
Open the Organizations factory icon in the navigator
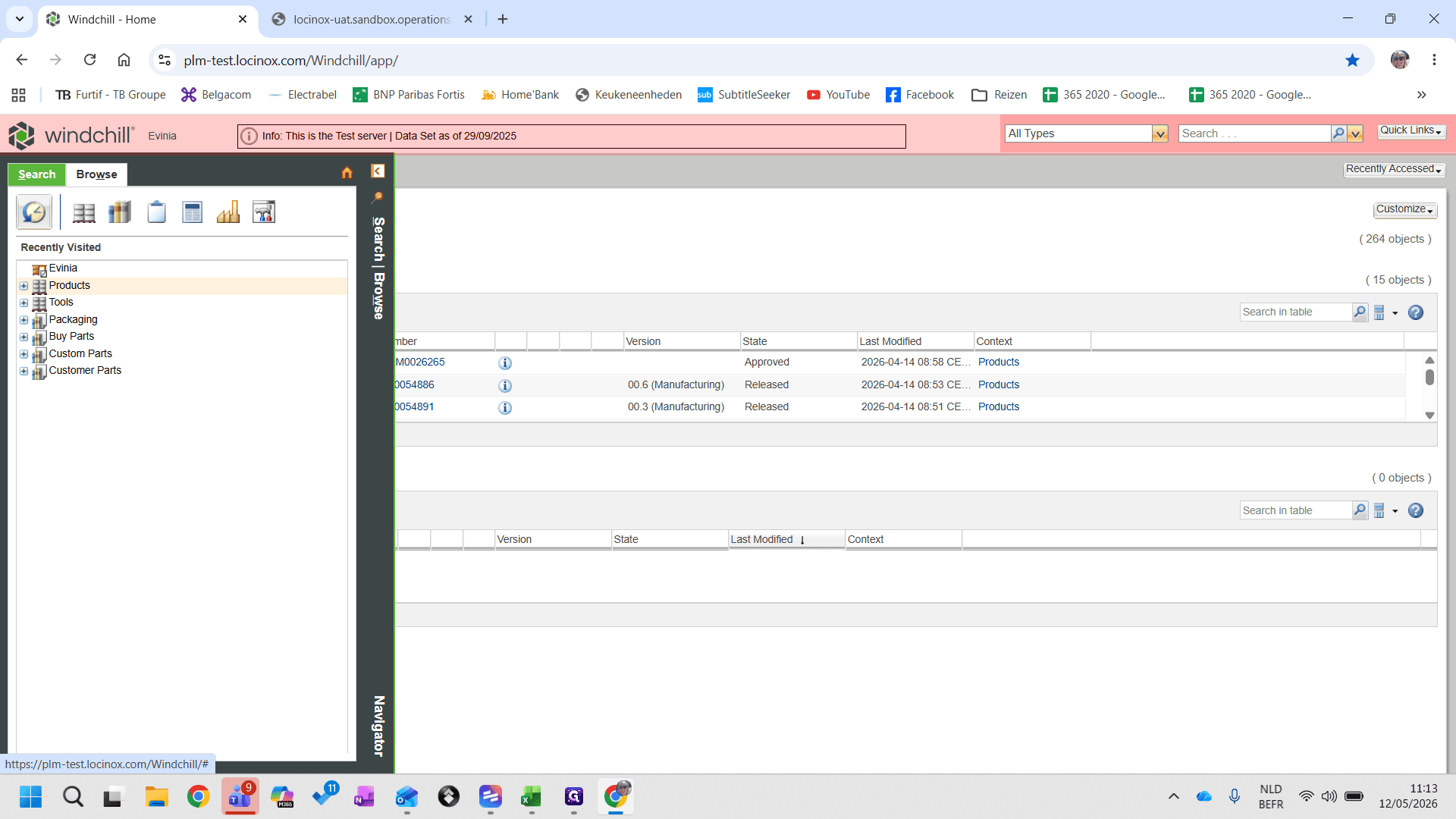(228, 212)
